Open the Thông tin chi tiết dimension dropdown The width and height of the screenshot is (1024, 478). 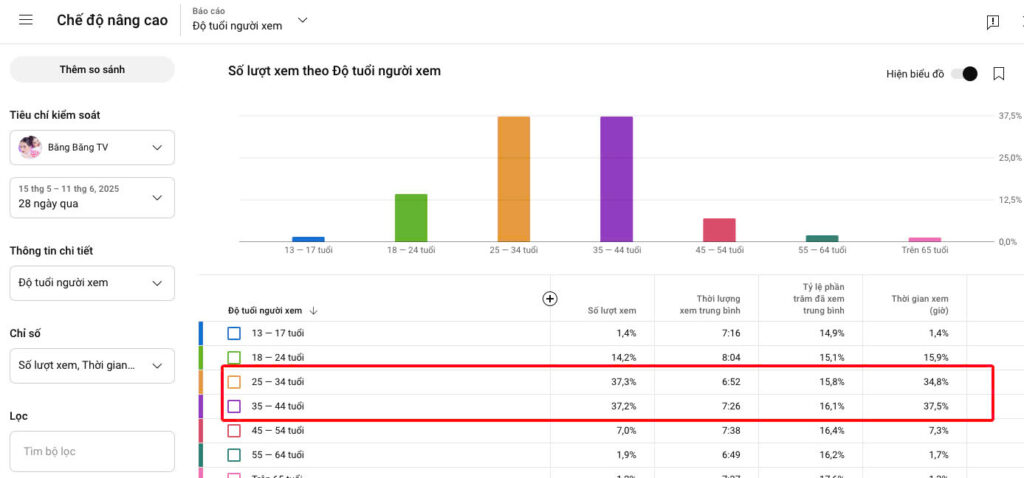[92, 283]
